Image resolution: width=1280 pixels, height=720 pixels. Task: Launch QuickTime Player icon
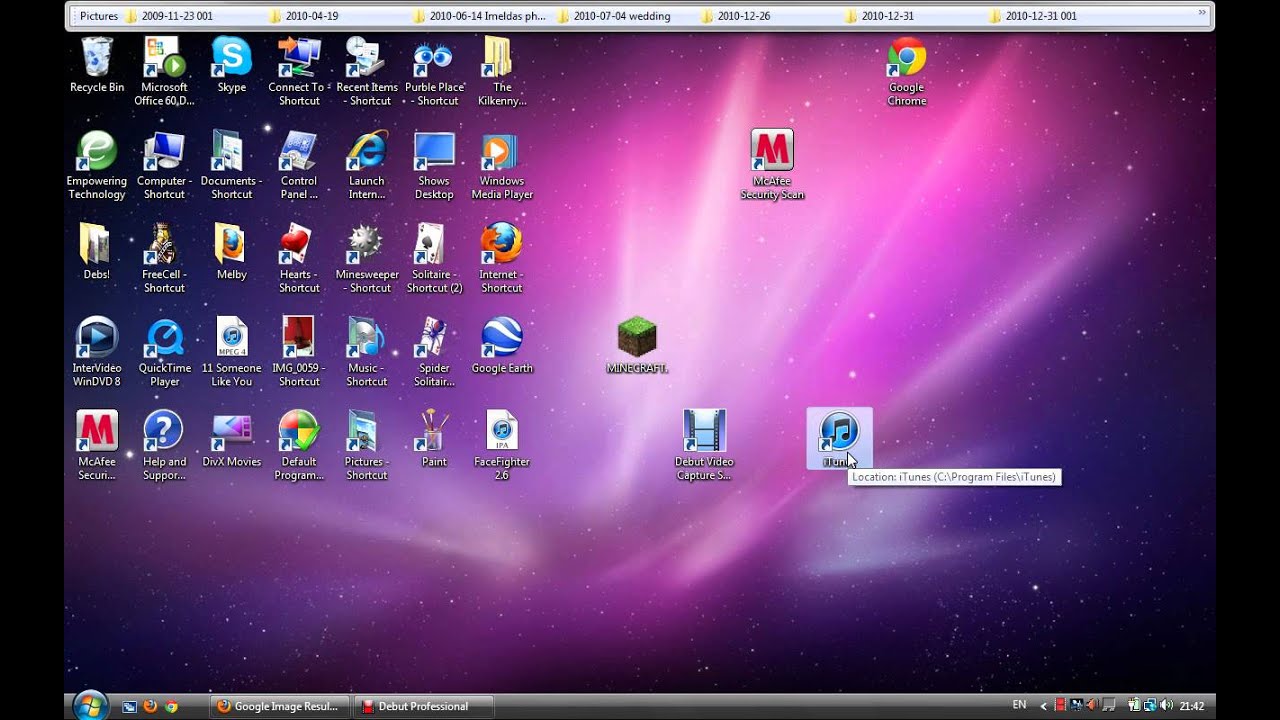click(x=164, y=352)
